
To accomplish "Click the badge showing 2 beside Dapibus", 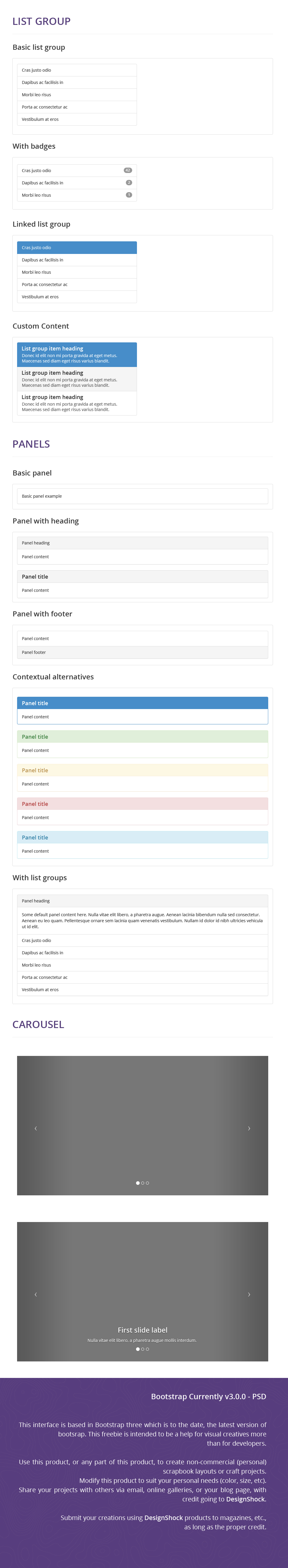I will pos(129,183).
